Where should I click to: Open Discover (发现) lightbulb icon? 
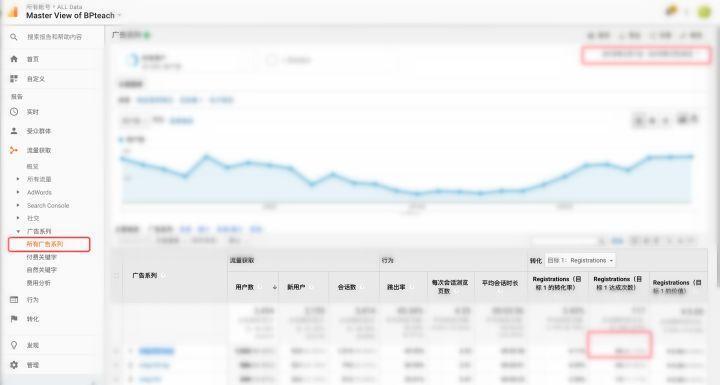pyautogui.click(x=14, y=345)
